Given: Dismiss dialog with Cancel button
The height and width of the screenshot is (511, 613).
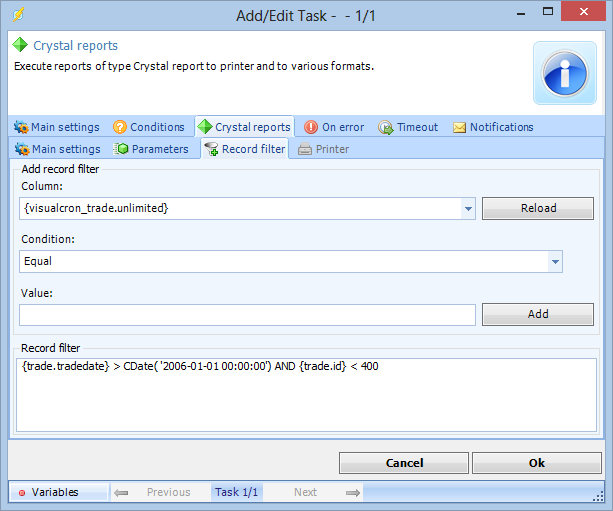Looking at the screenshot, I should (404, 463).
